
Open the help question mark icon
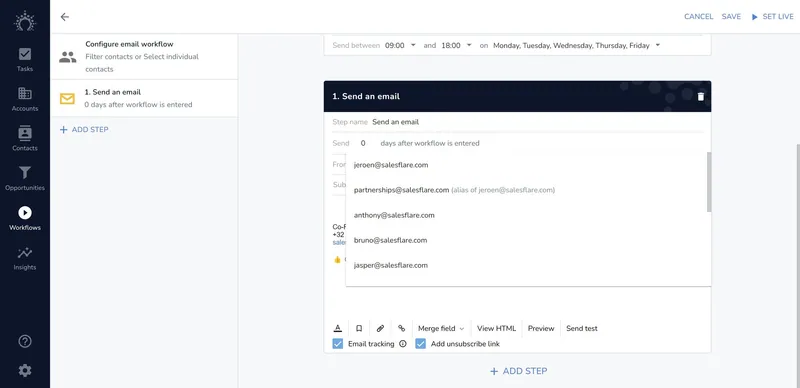pyautogui.click(x=24, y=341)
